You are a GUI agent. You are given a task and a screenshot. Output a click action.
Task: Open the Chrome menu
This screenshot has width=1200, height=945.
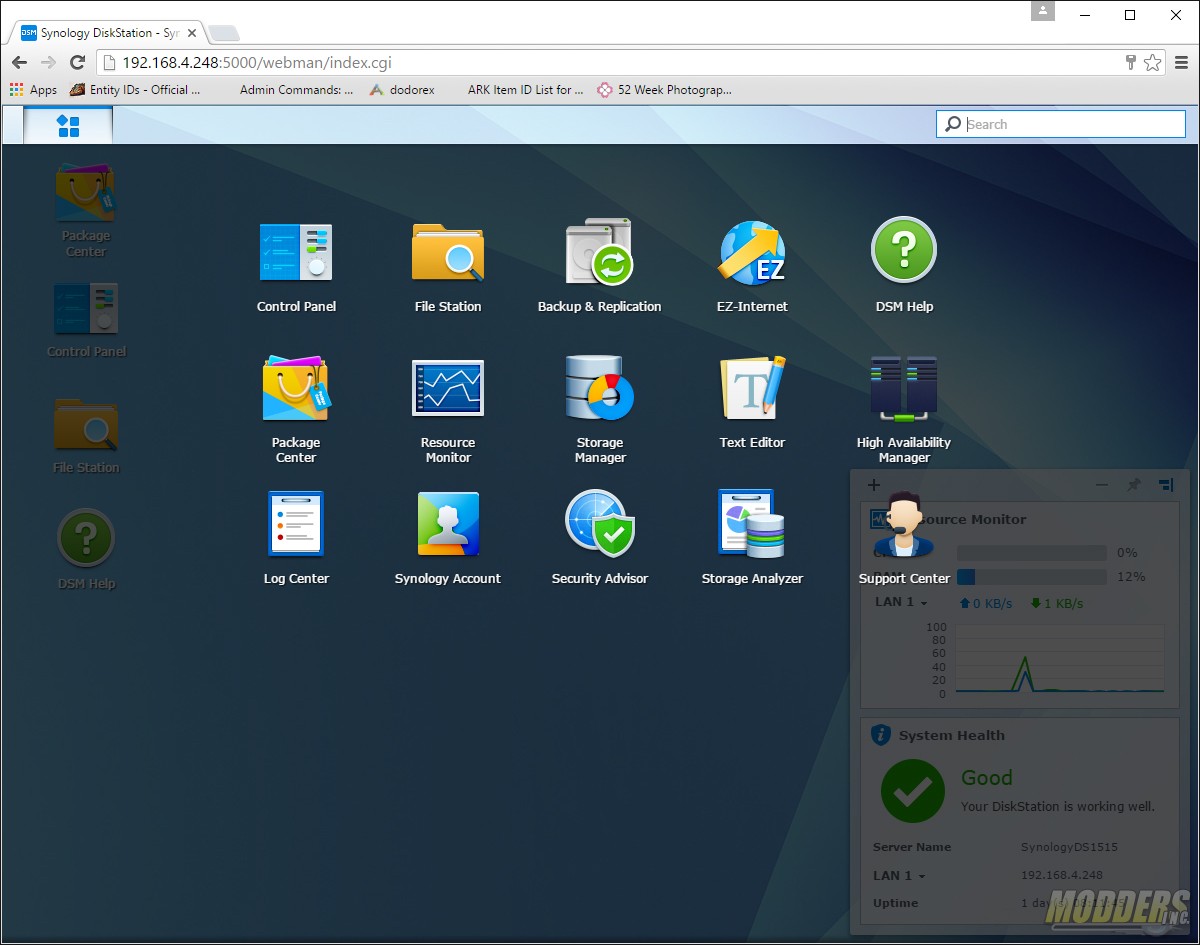[1181, 62]
